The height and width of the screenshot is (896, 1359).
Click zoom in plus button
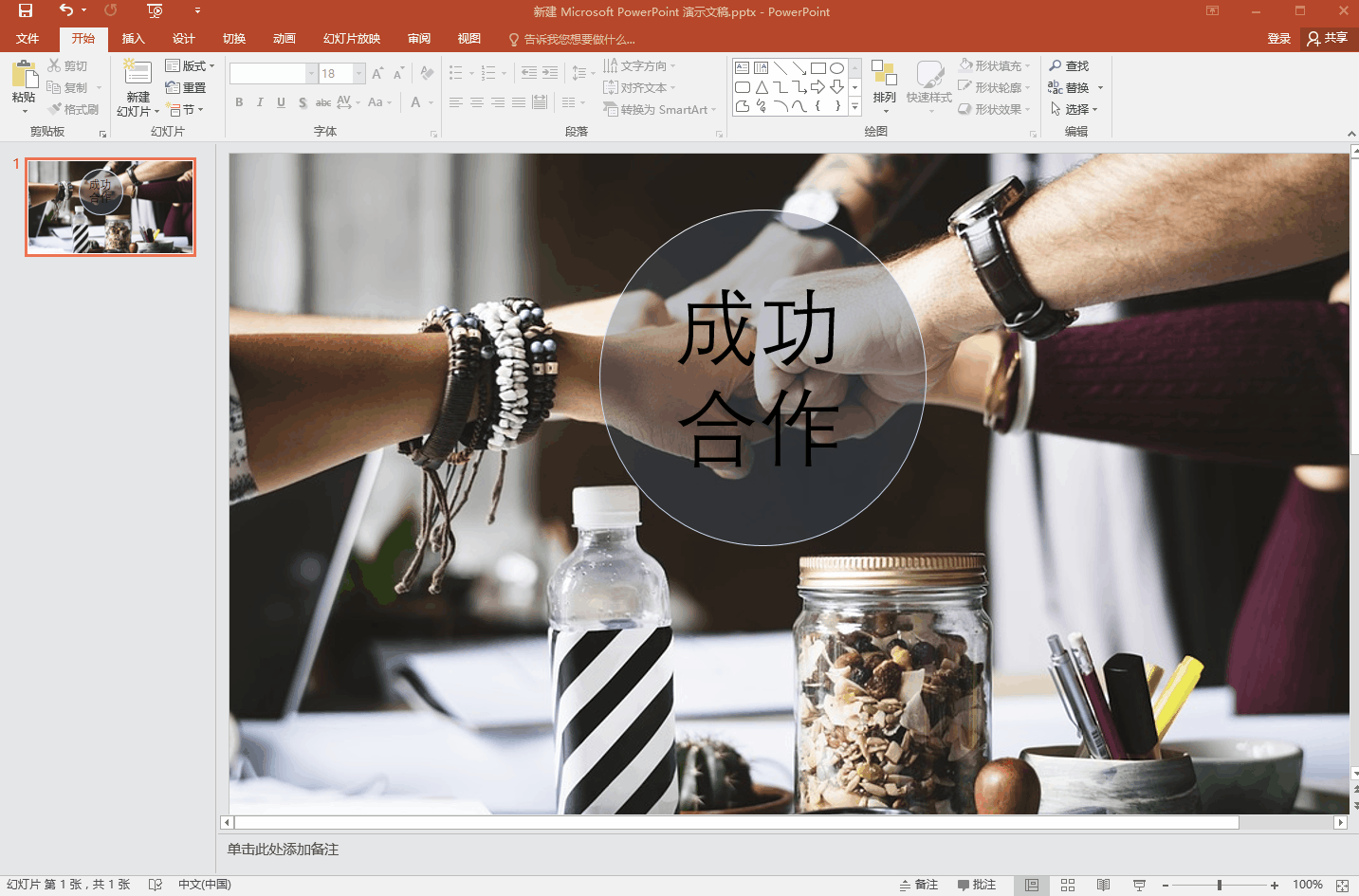[x=1275, y=885]
